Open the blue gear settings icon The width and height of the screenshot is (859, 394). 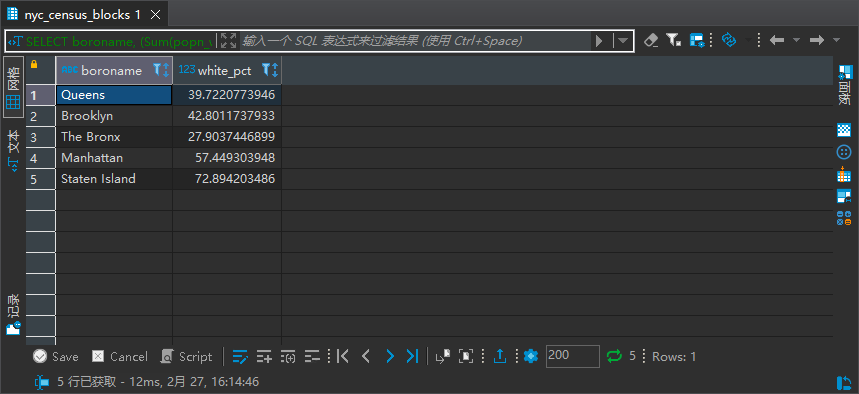530,356
